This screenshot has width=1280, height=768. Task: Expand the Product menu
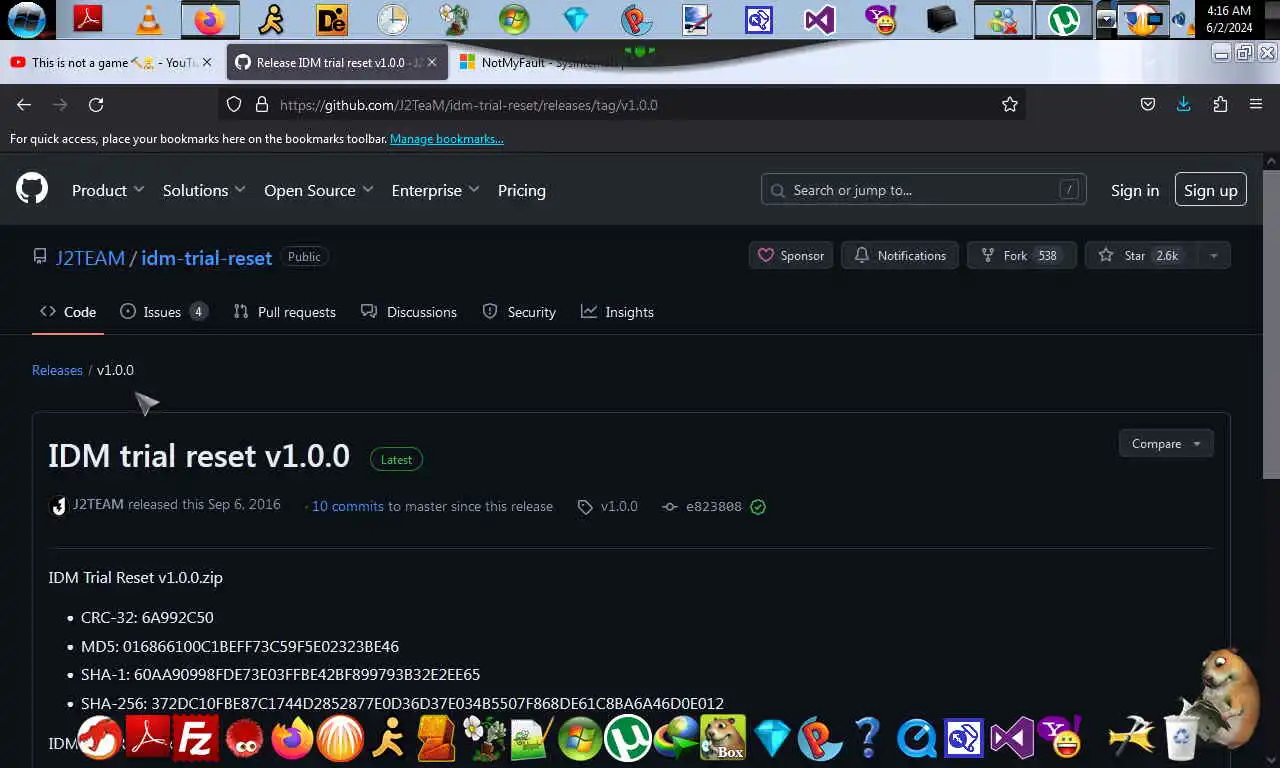[x=108, y=190]
